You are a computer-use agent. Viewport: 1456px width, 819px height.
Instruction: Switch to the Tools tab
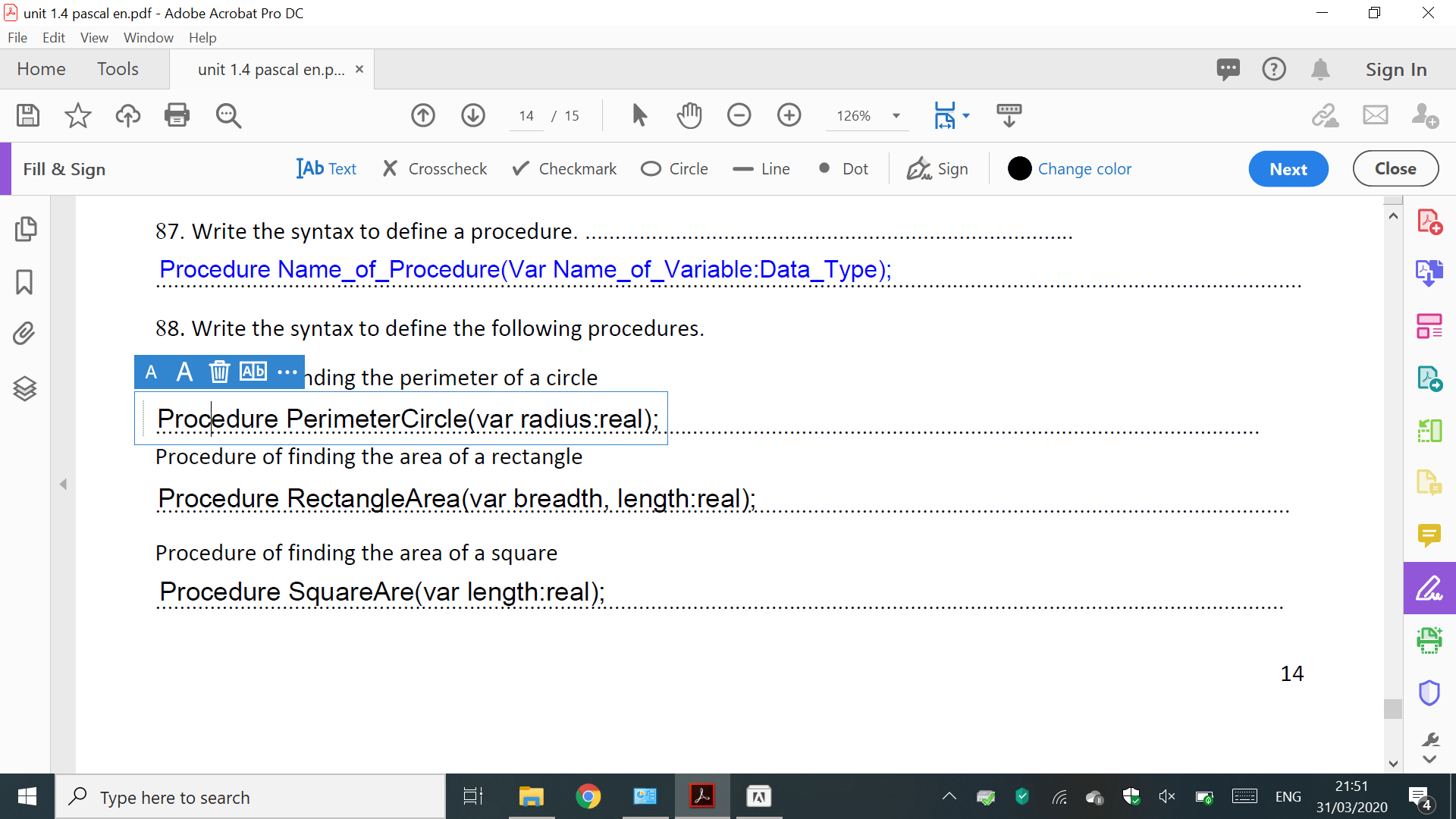coord(118,69)
